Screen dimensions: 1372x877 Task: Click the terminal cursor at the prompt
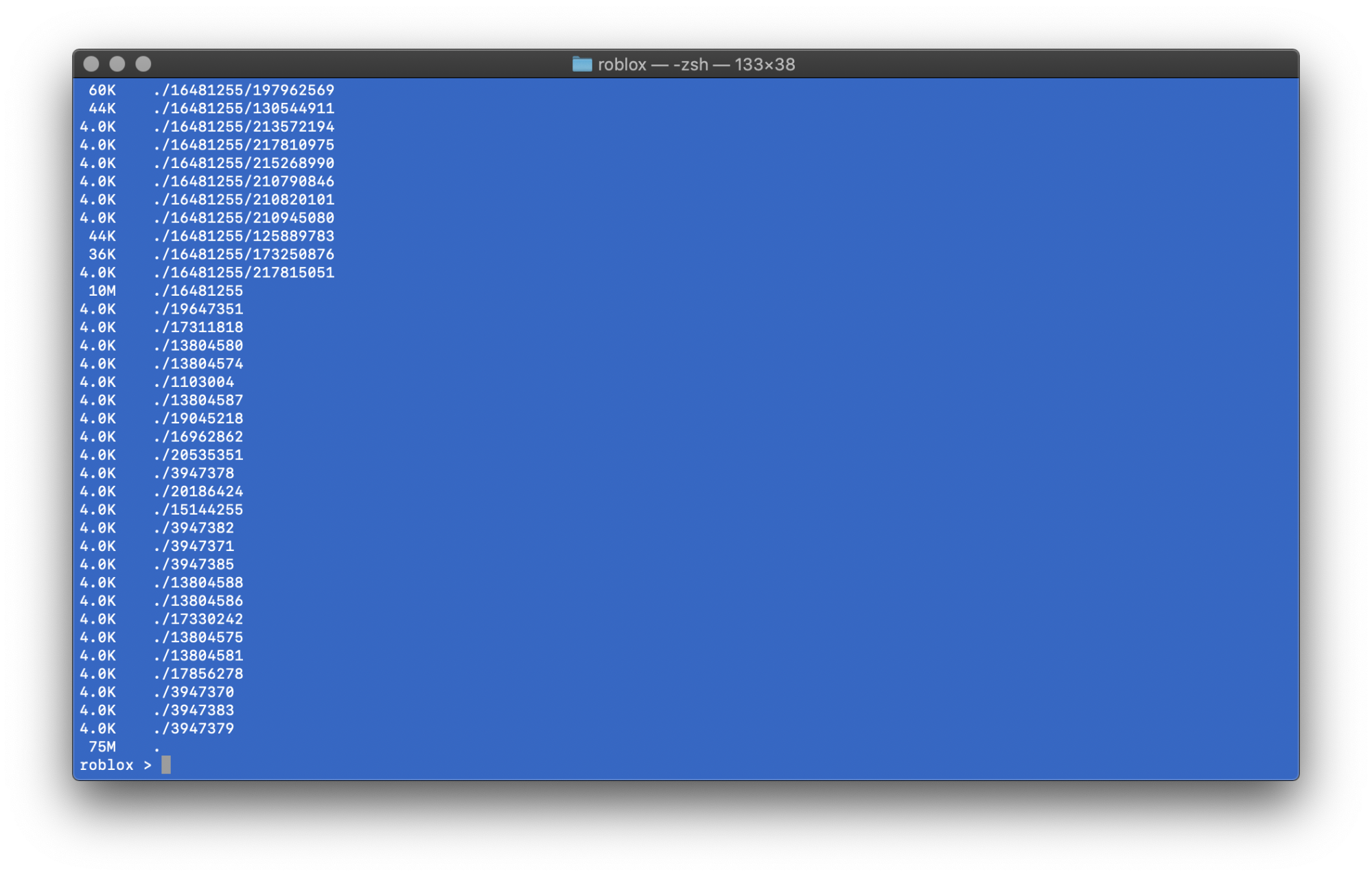(x=166, y=764)
